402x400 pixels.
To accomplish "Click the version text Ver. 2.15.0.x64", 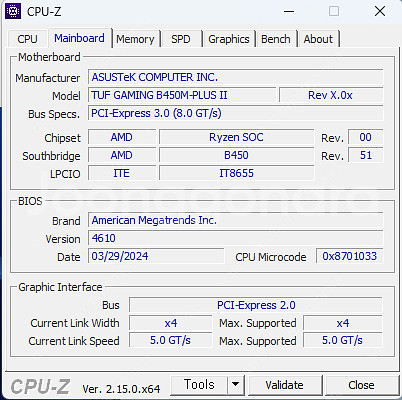I will click(121, 389).
